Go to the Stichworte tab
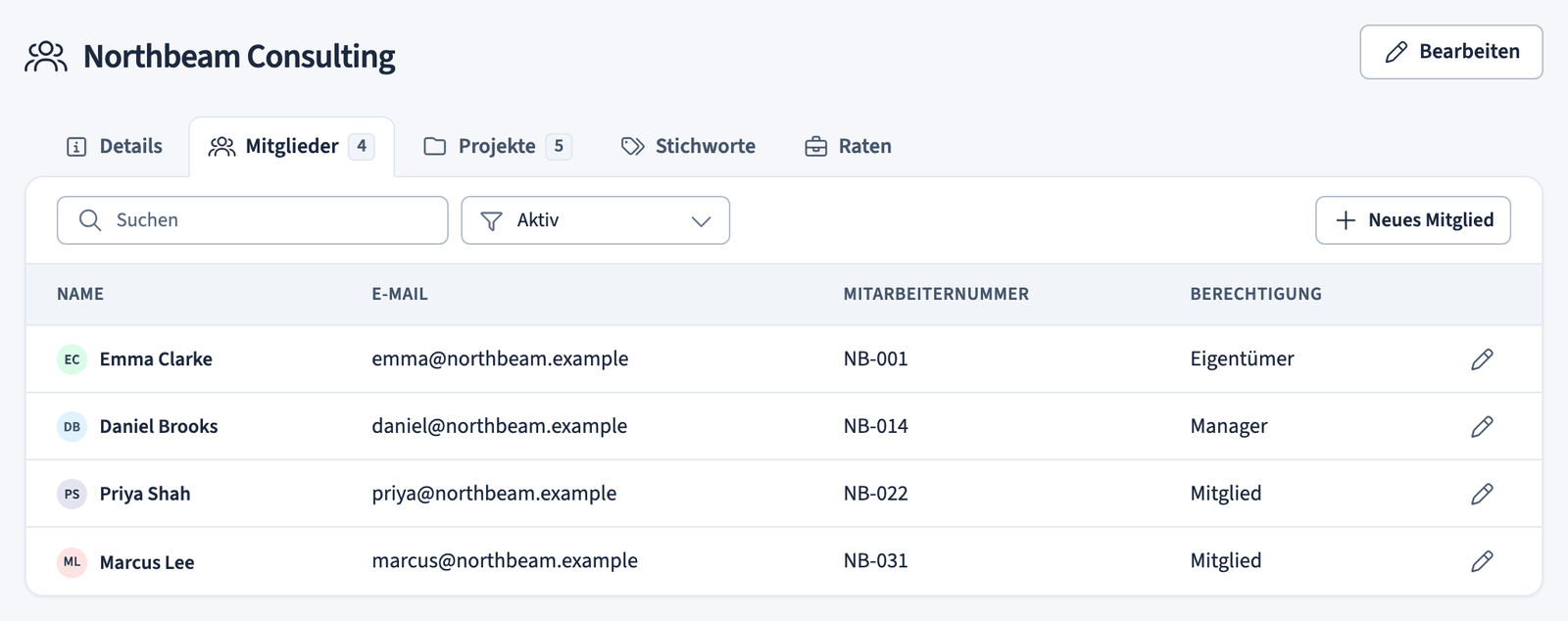This screenshot has width=1568, height=621. 688,147
